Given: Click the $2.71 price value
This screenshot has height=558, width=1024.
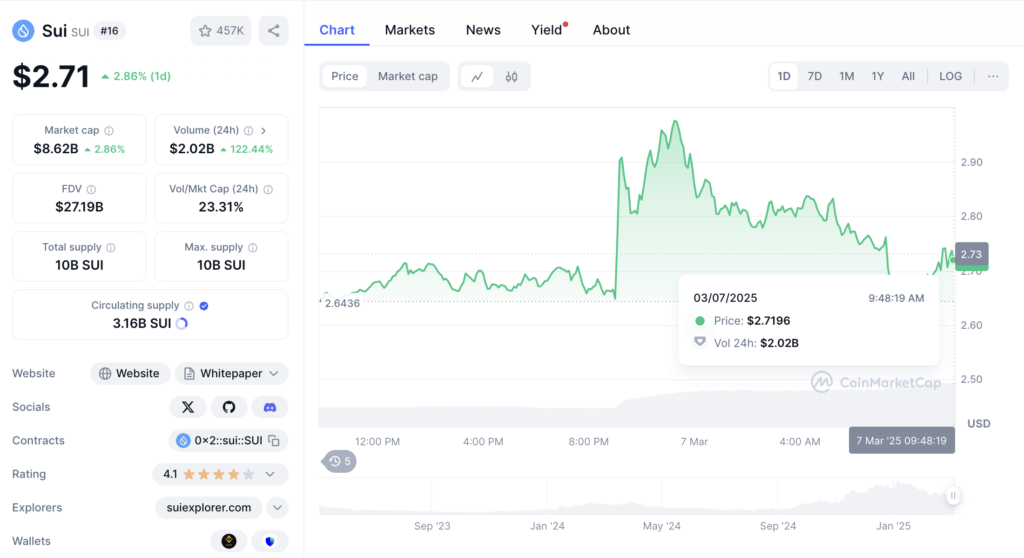Looking at the screenshot, I should (51, 76).
